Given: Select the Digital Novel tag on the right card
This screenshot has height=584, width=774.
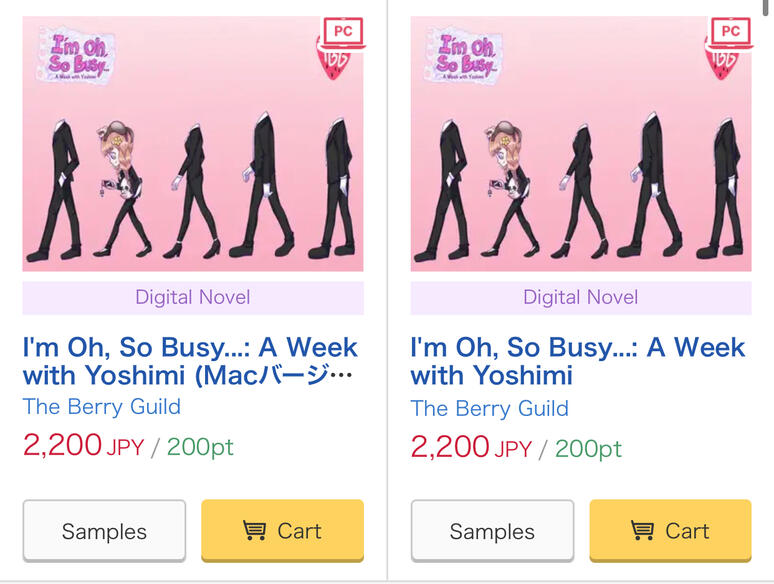Looking at the screenshot, I should pos(581,297).
